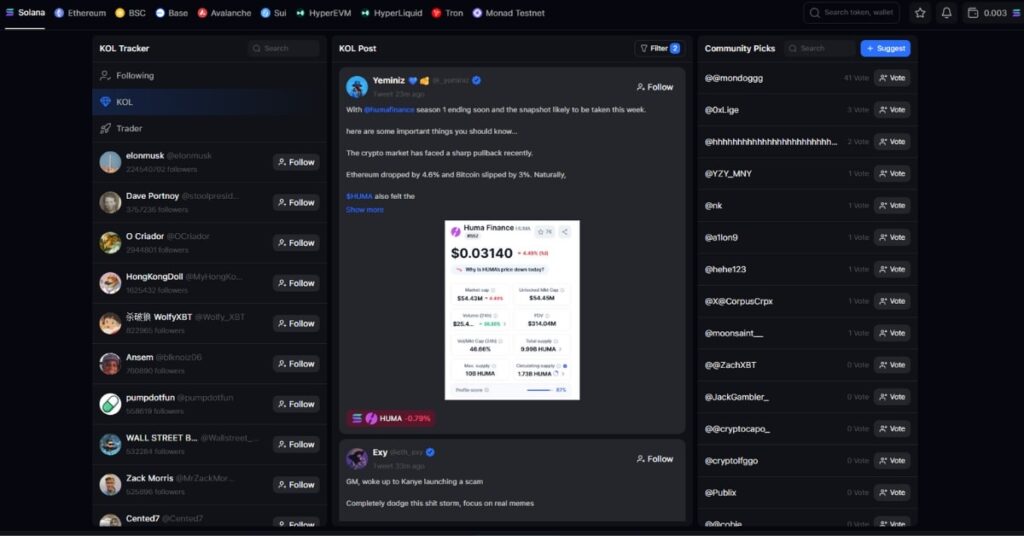Open O Criador avatar
This screenshot has height=536, width=1024.
click(110, 243)
